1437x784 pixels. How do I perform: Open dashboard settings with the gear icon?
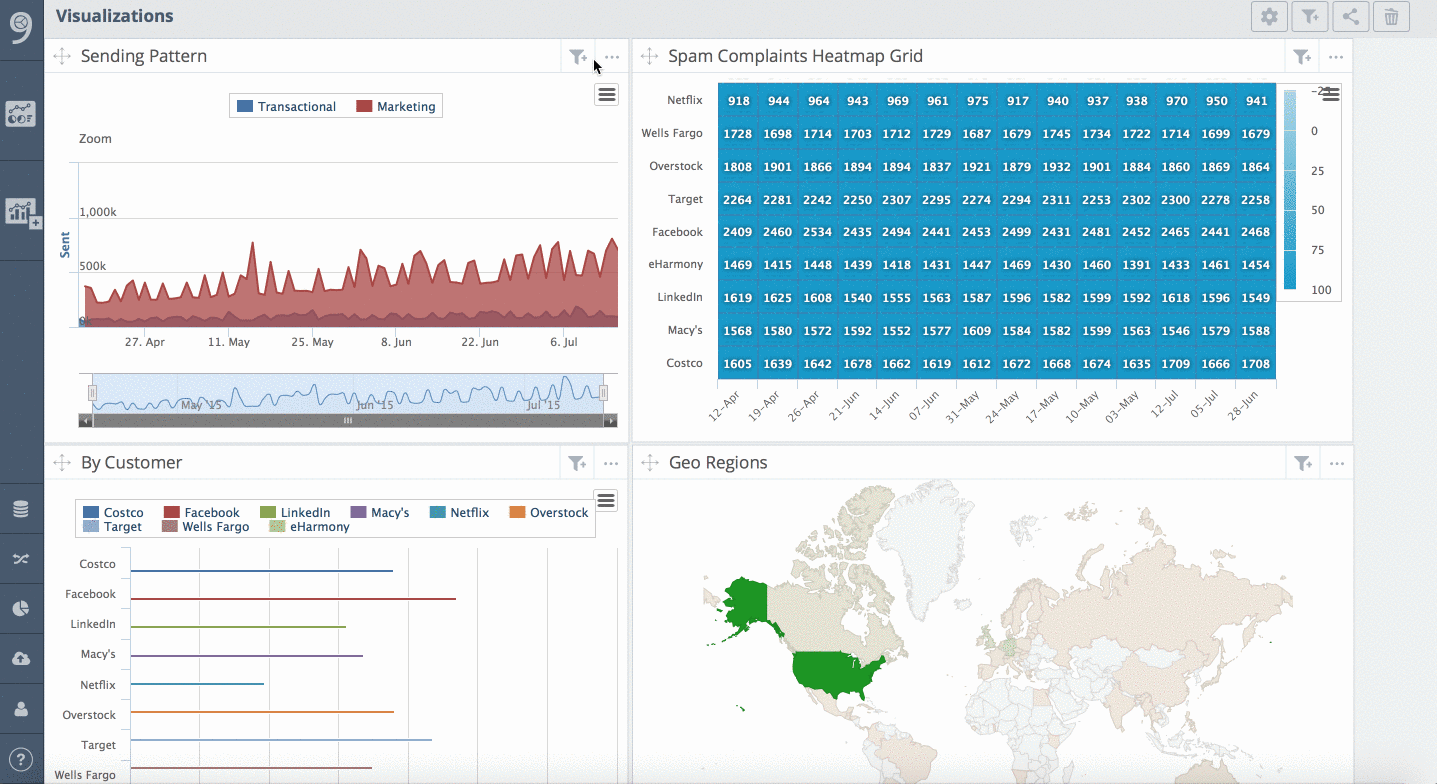point(1268,16)
